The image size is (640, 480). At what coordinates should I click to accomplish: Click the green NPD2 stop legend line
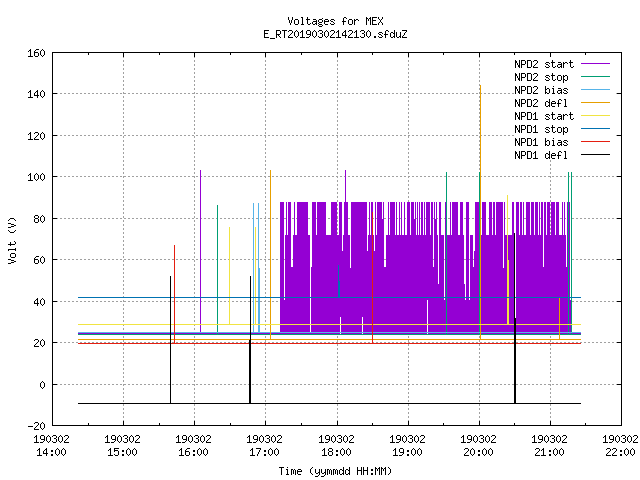coord(595,77)
